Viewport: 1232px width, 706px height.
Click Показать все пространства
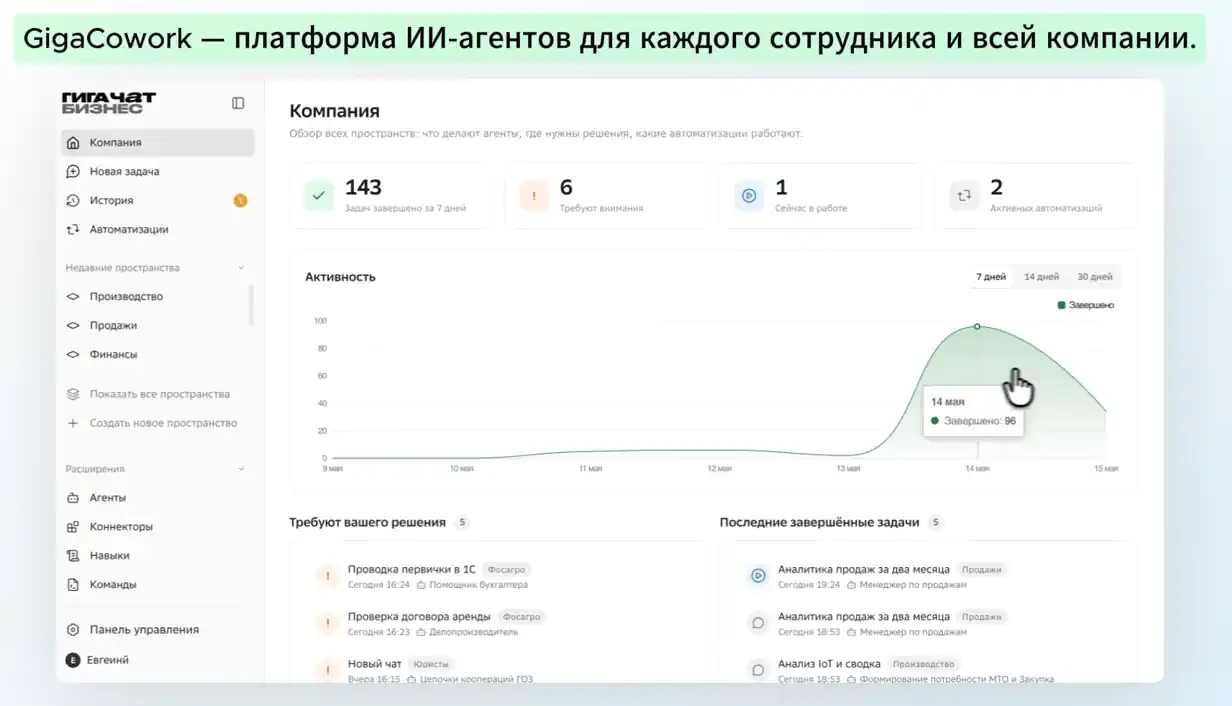159,394
